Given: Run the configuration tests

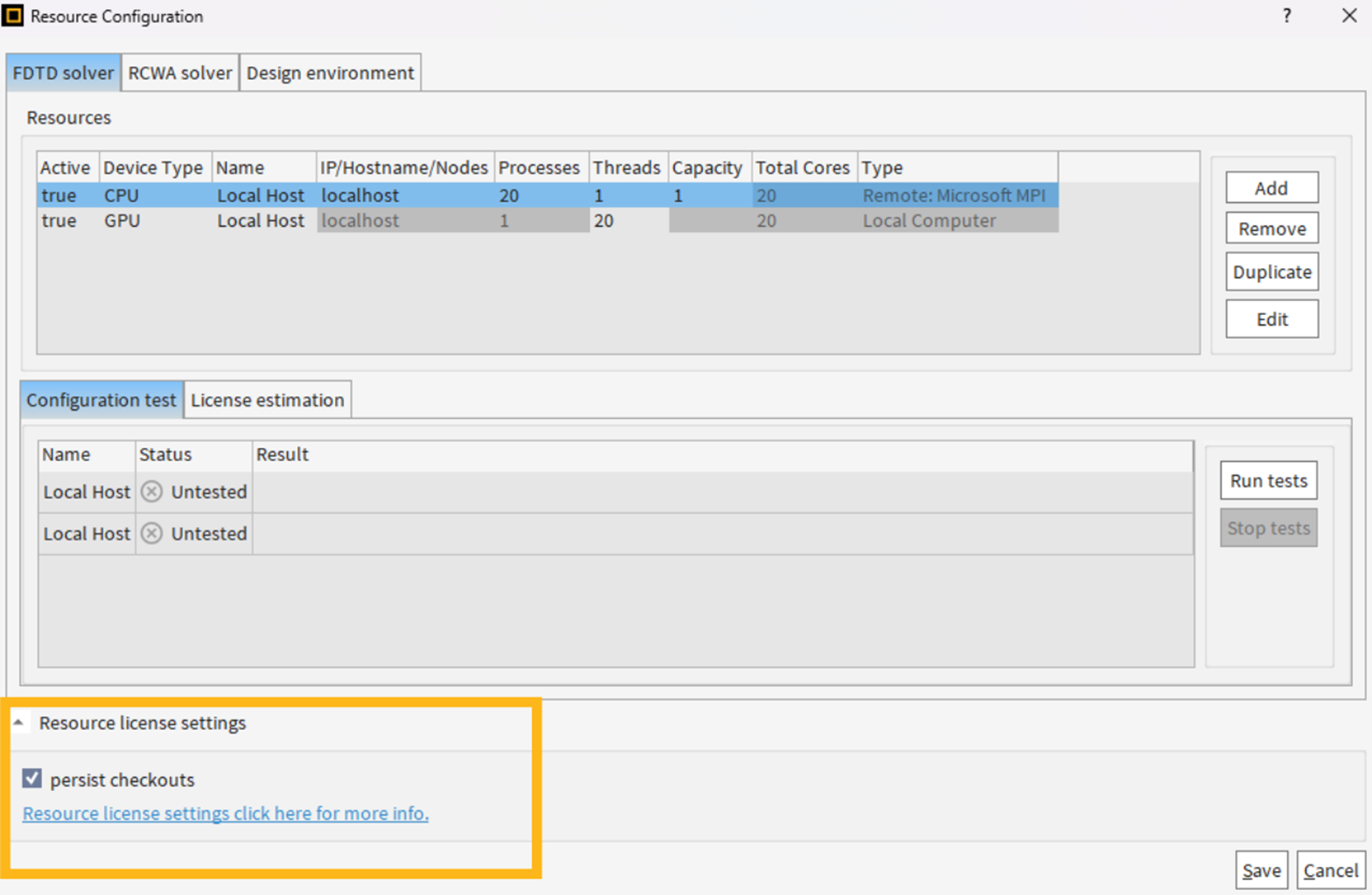Looking at the screenshot, I should [1267, 481].
